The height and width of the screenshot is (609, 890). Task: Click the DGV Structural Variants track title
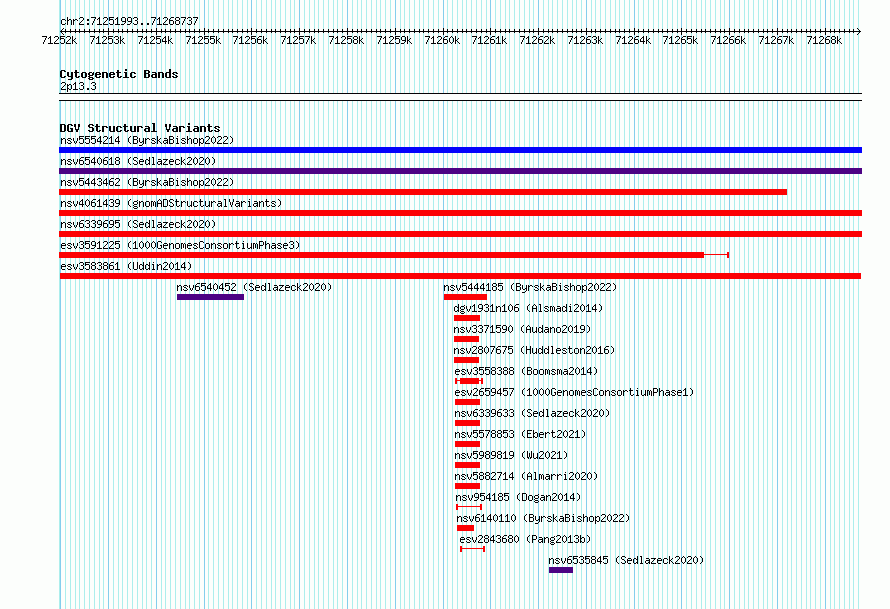(x=140, y=128)
